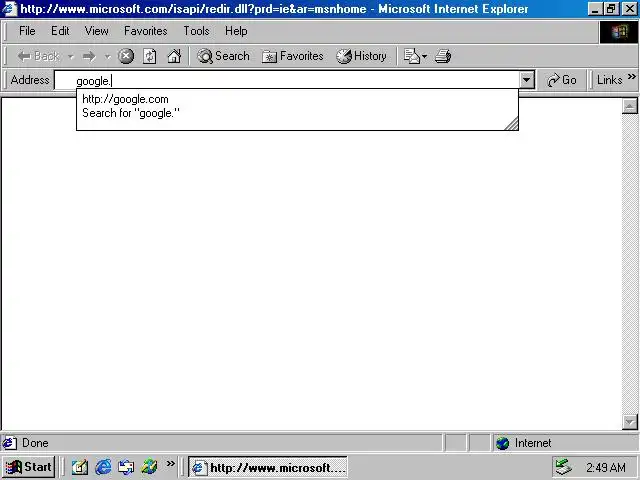Click the page icon beside Done status
Viewport: 640px width, 480px height.
click(9, 443)
